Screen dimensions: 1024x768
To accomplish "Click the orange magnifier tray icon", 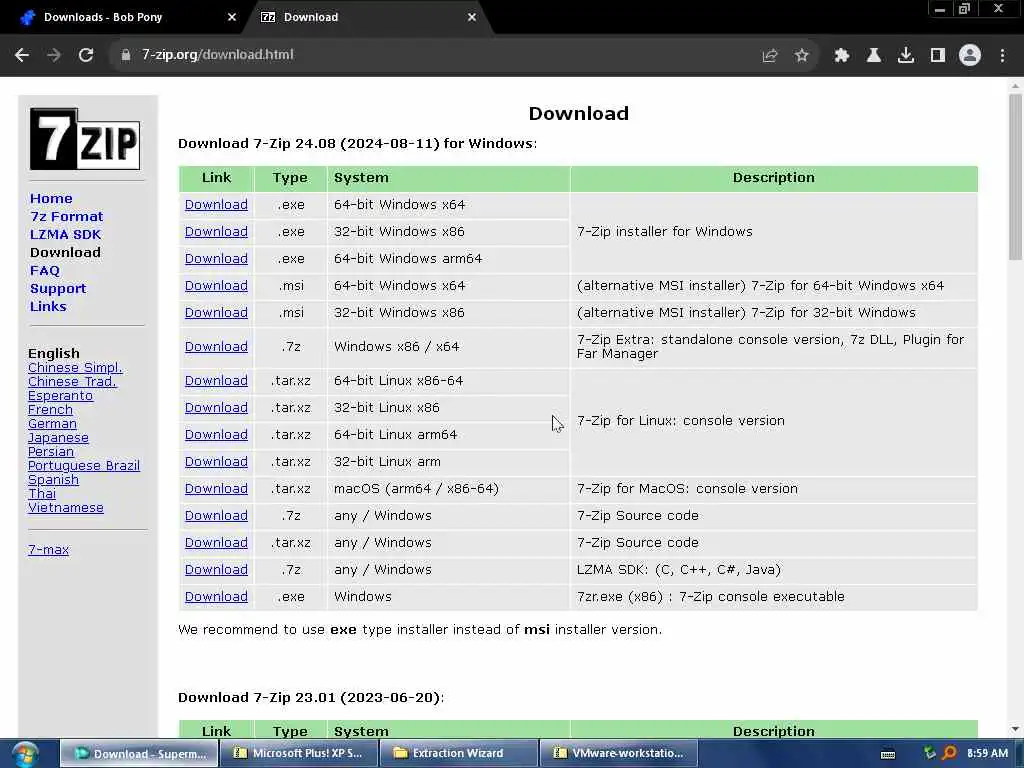I will pos(950,753).
